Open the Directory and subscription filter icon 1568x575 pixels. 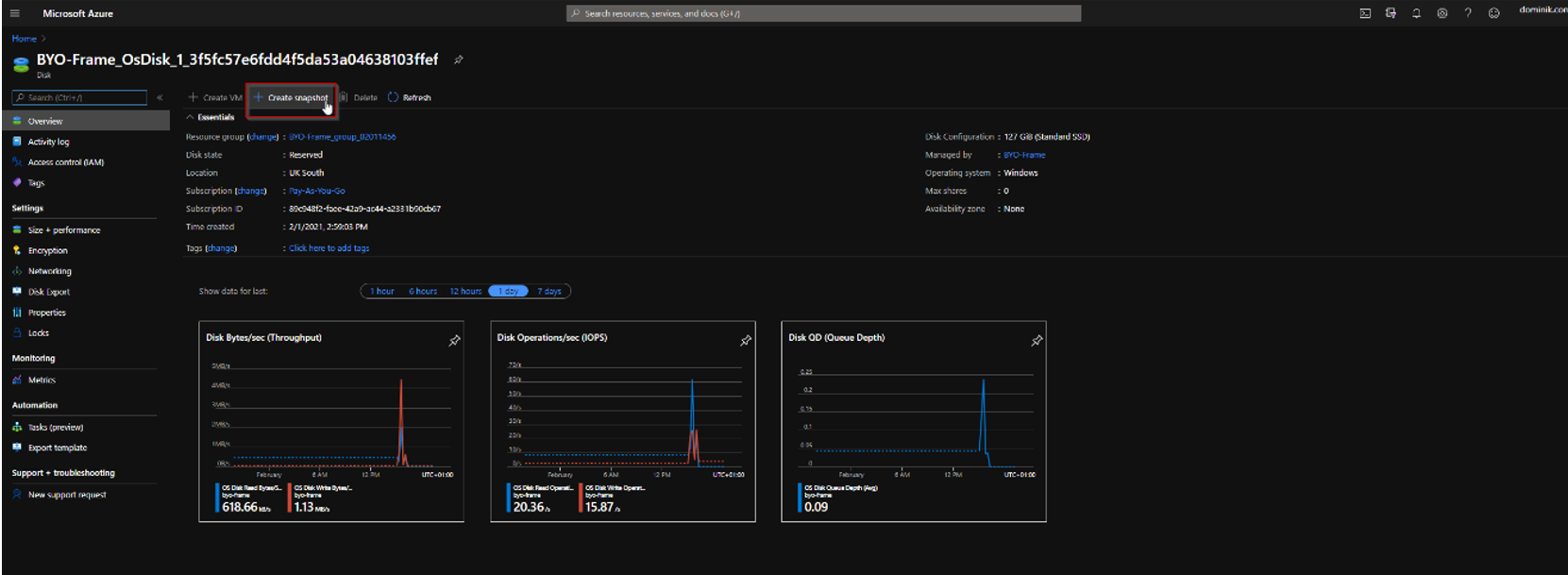click(1391, 13)
